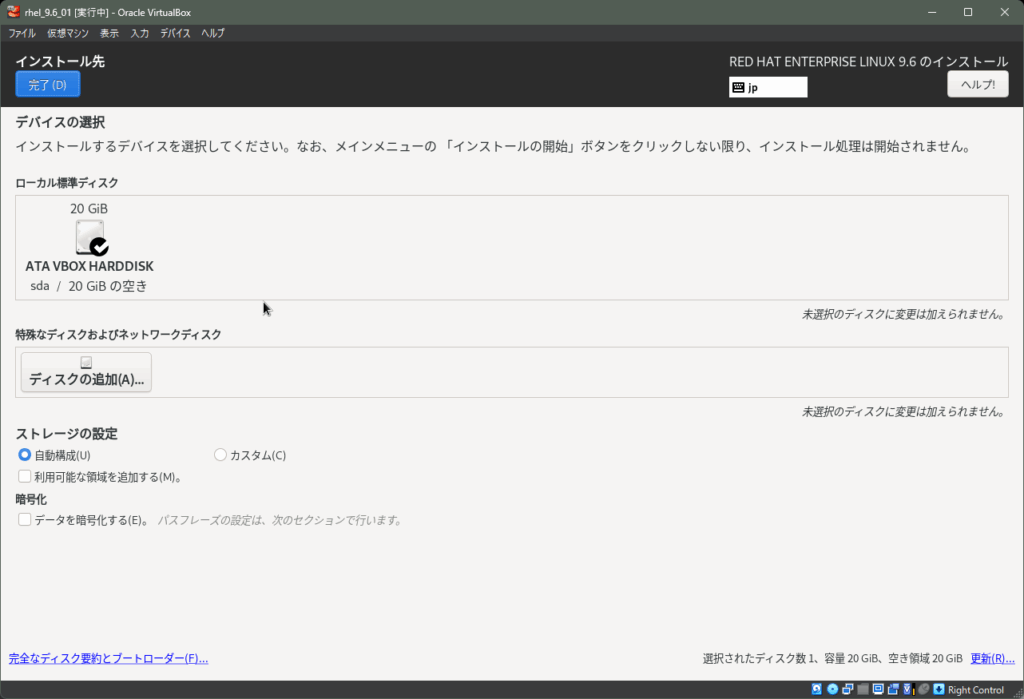The width and height of the screenshot is (1024, 699).
Task: Close the VirtualBox window
Action: (1004, 12)
